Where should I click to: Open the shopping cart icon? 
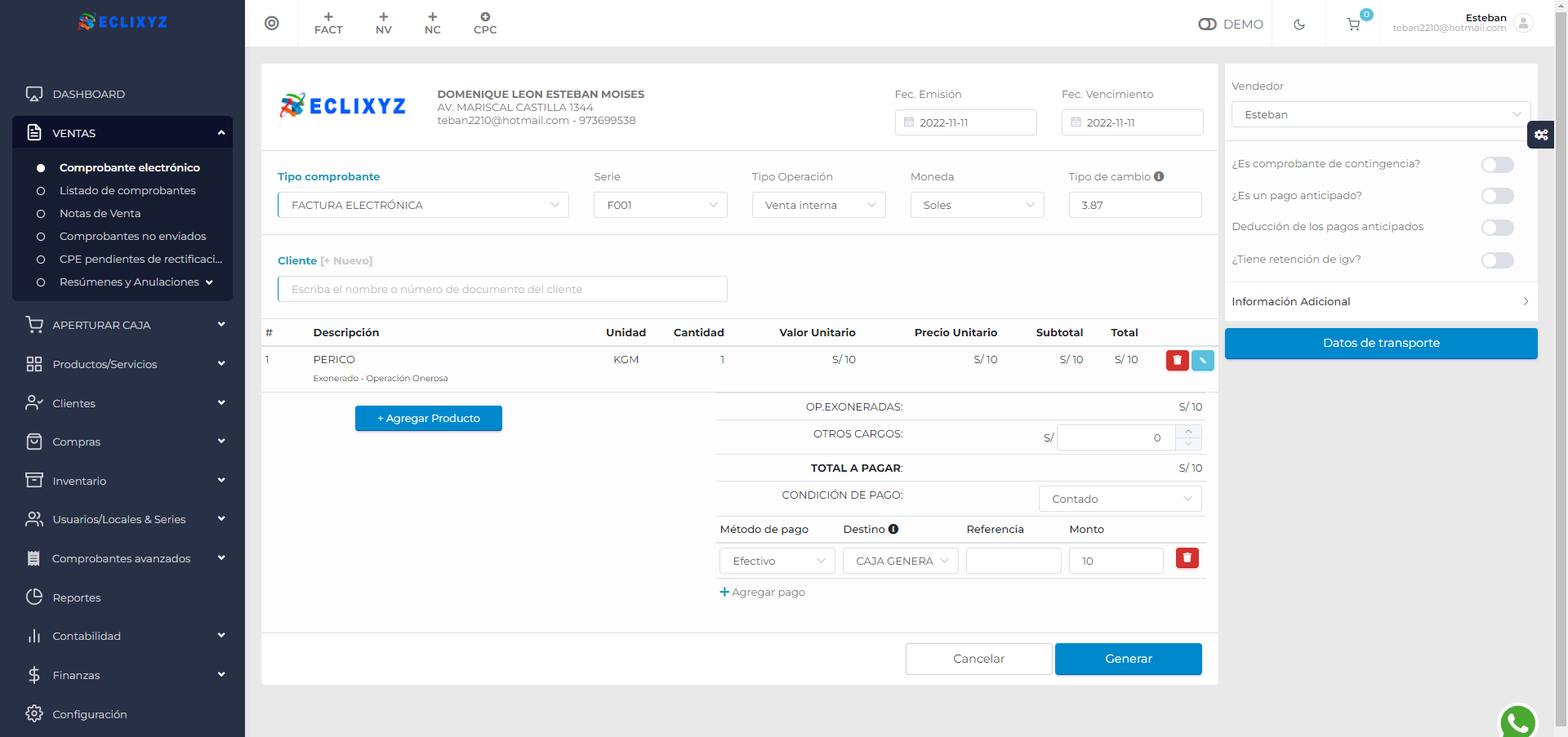(1354, 24)
